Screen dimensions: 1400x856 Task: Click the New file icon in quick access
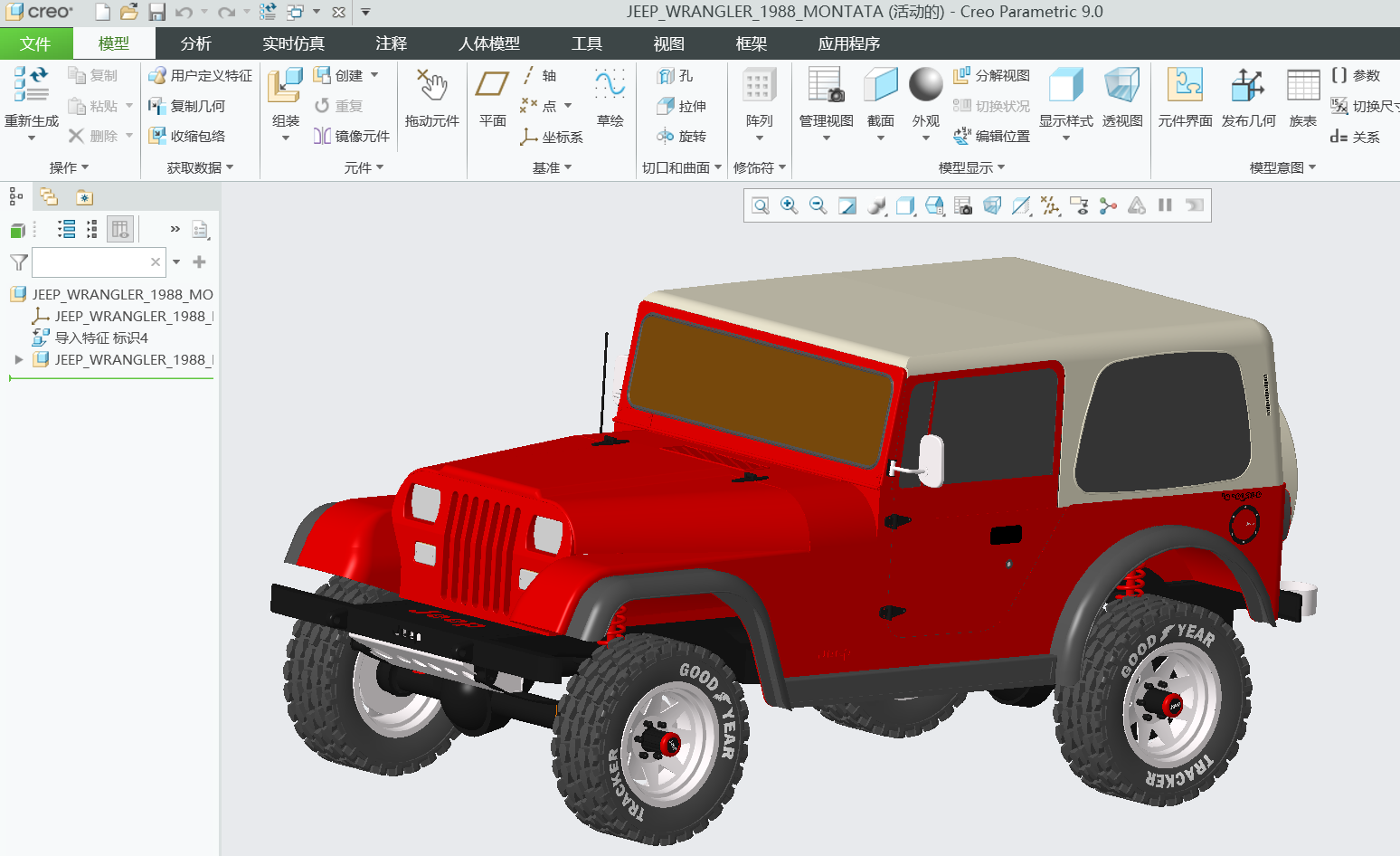tap(103, 12)
